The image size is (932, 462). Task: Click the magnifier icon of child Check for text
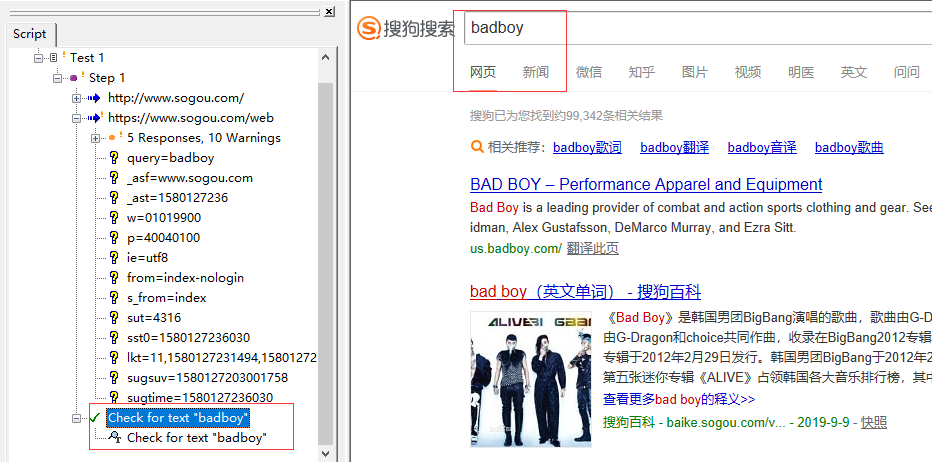click(x=115, y=438)
